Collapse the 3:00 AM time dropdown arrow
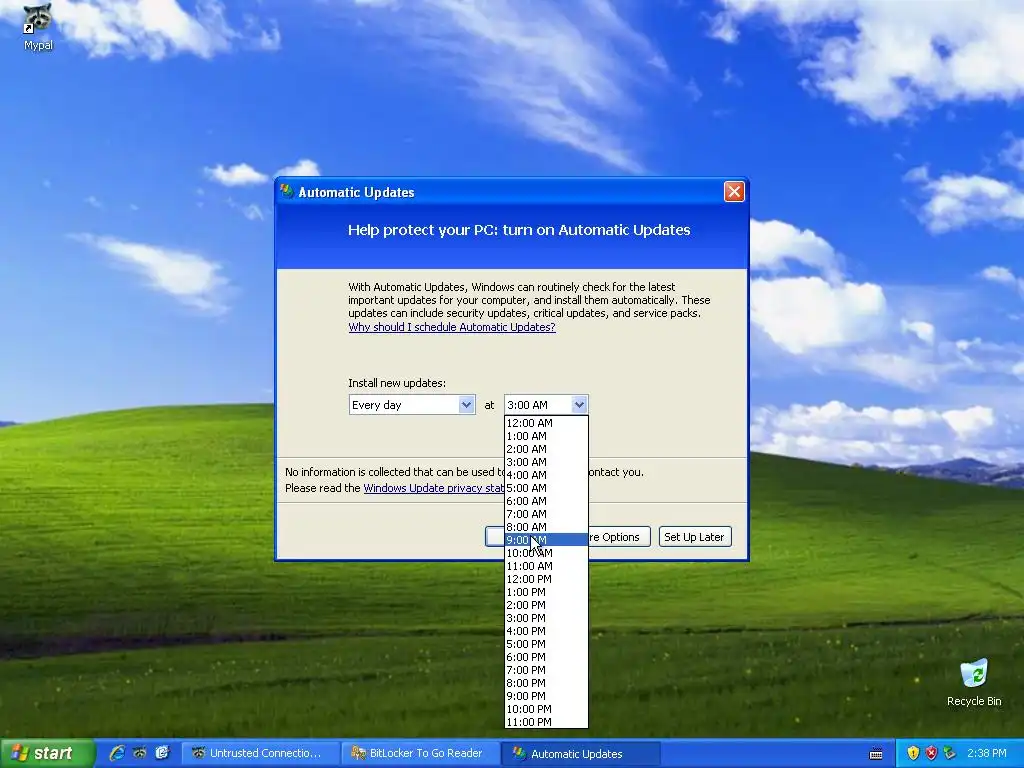 579,405
